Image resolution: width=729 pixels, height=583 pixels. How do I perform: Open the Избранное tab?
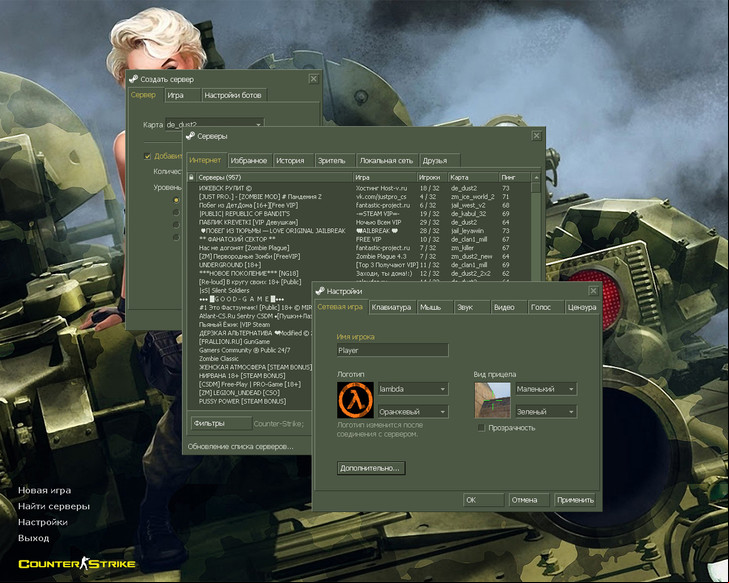click(249, 160)
